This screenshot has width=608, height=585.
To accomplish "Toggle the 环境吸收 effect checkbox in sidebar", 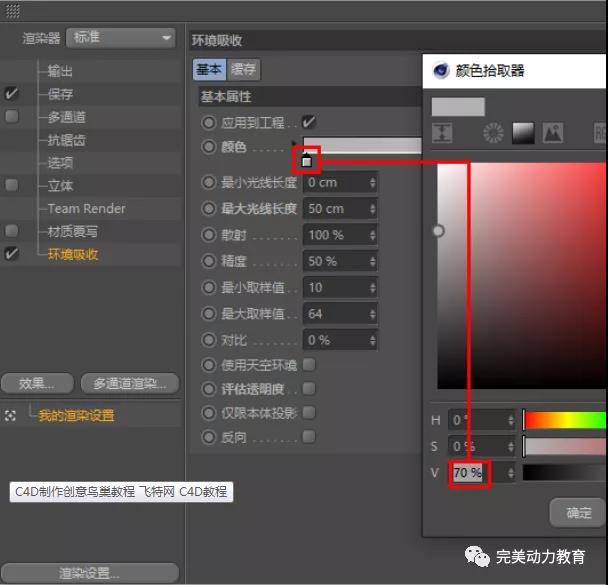I will point(12,254).
